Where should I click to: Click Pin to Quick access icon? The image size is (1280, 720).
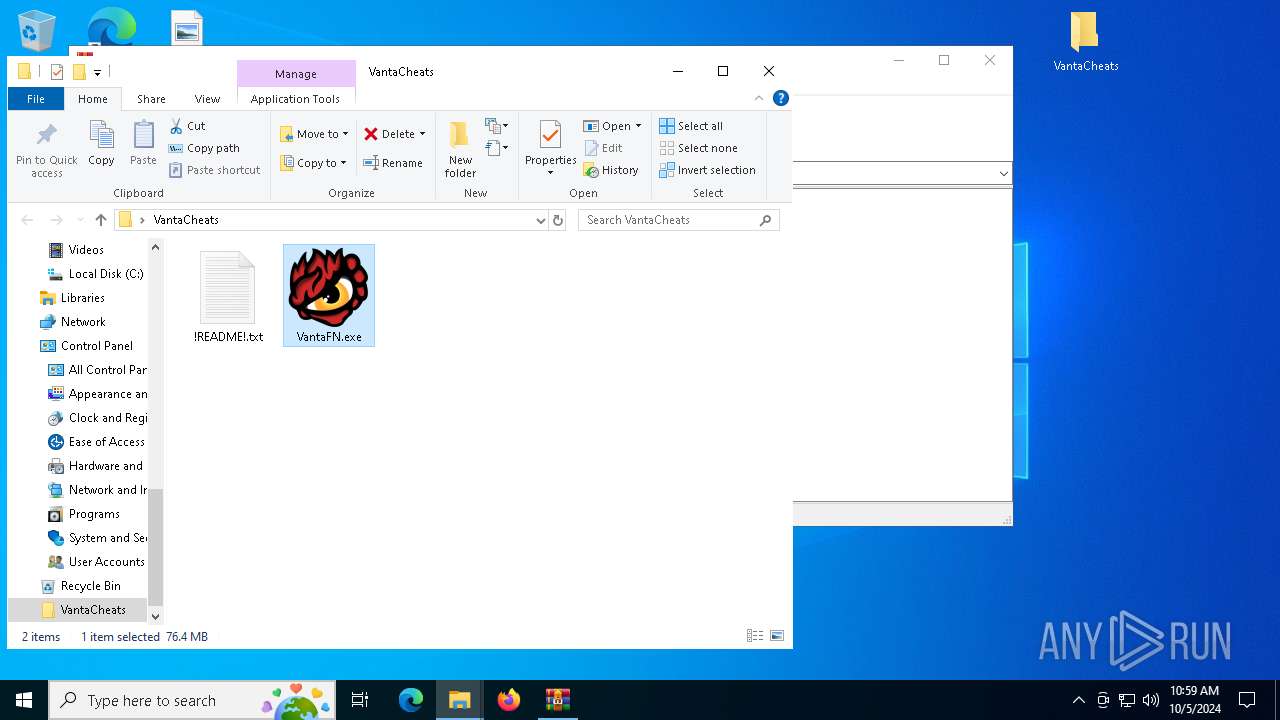pyautogui.click(x=46, y=150)
